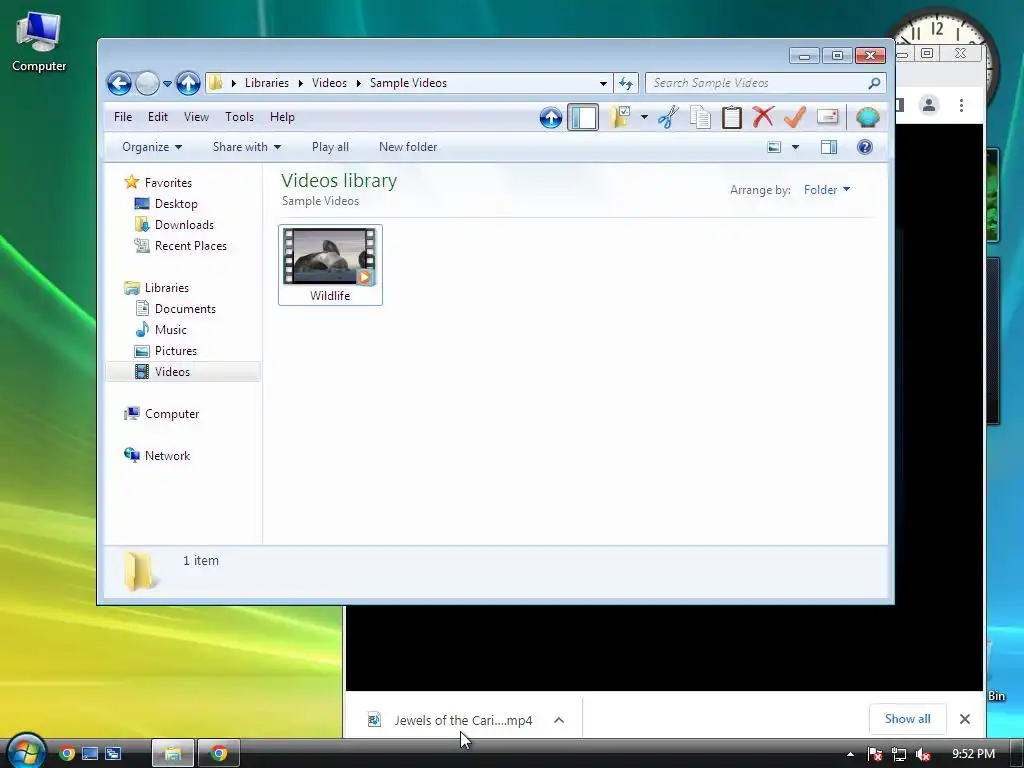The image size is (1024, 768).
Task: Click the Explorer folder taskbar button
Action: 172,753
